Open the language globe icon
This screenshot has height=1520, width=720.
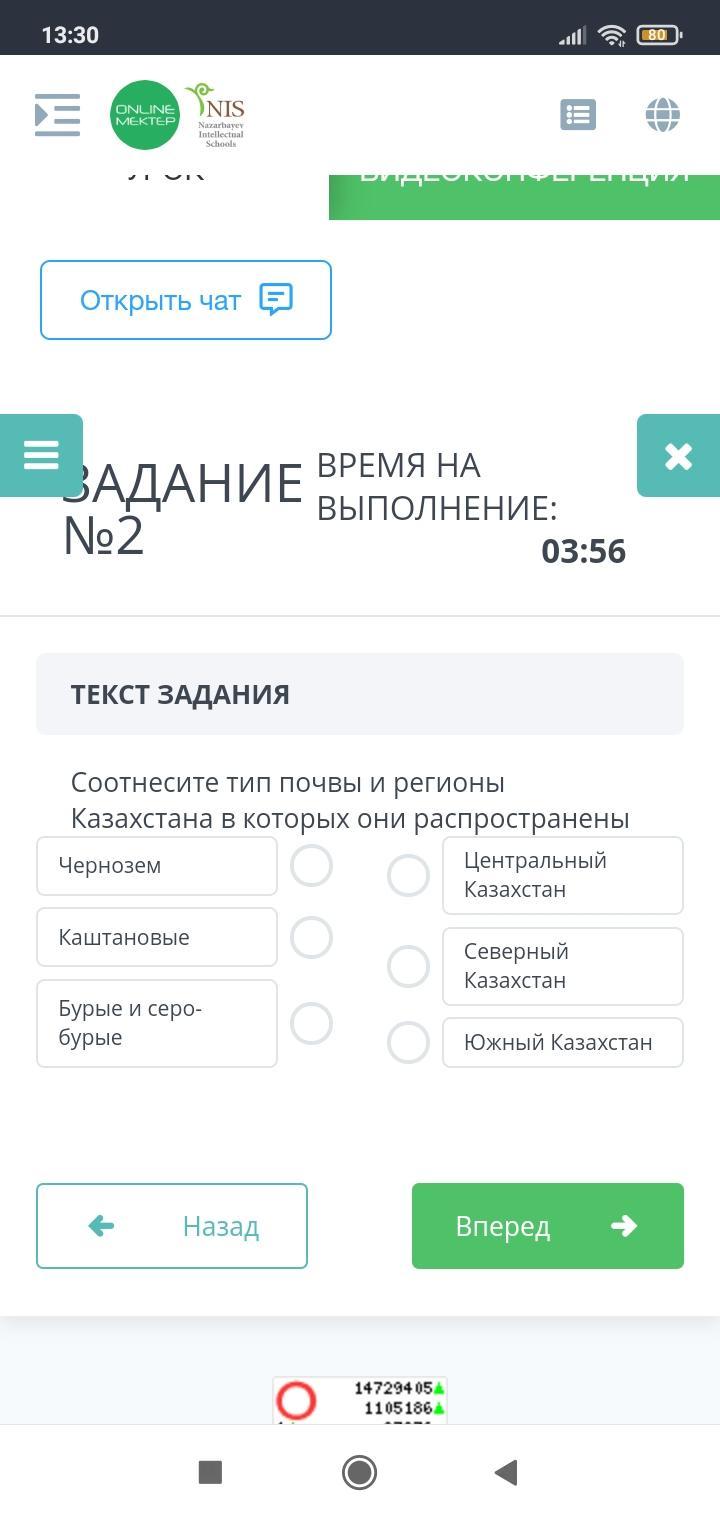pyautogui.click(x=663, y=115)
